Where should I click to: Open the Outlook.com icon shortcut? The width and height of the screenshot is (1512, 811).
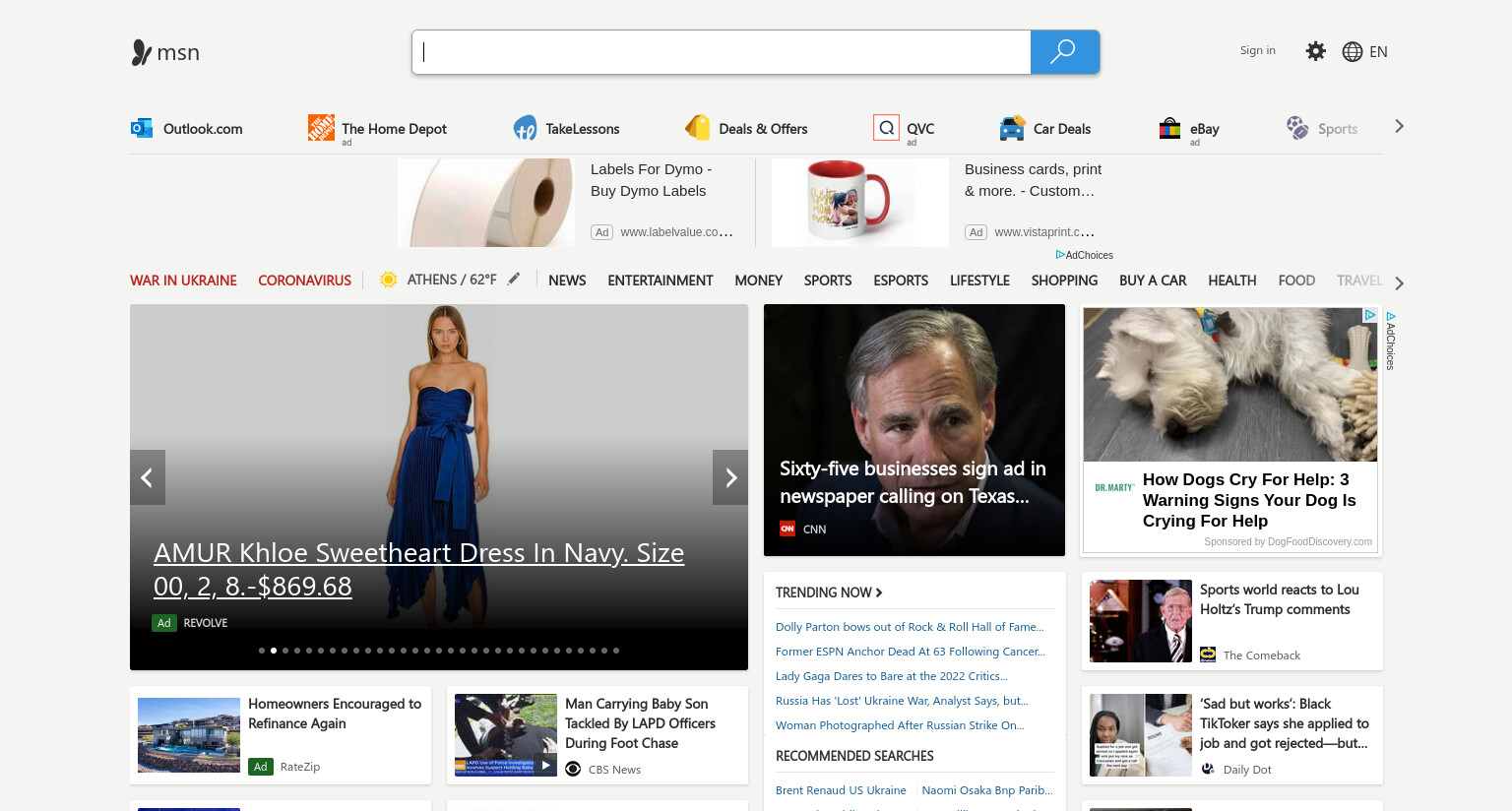pyautogui.click(x=142, y=128)
